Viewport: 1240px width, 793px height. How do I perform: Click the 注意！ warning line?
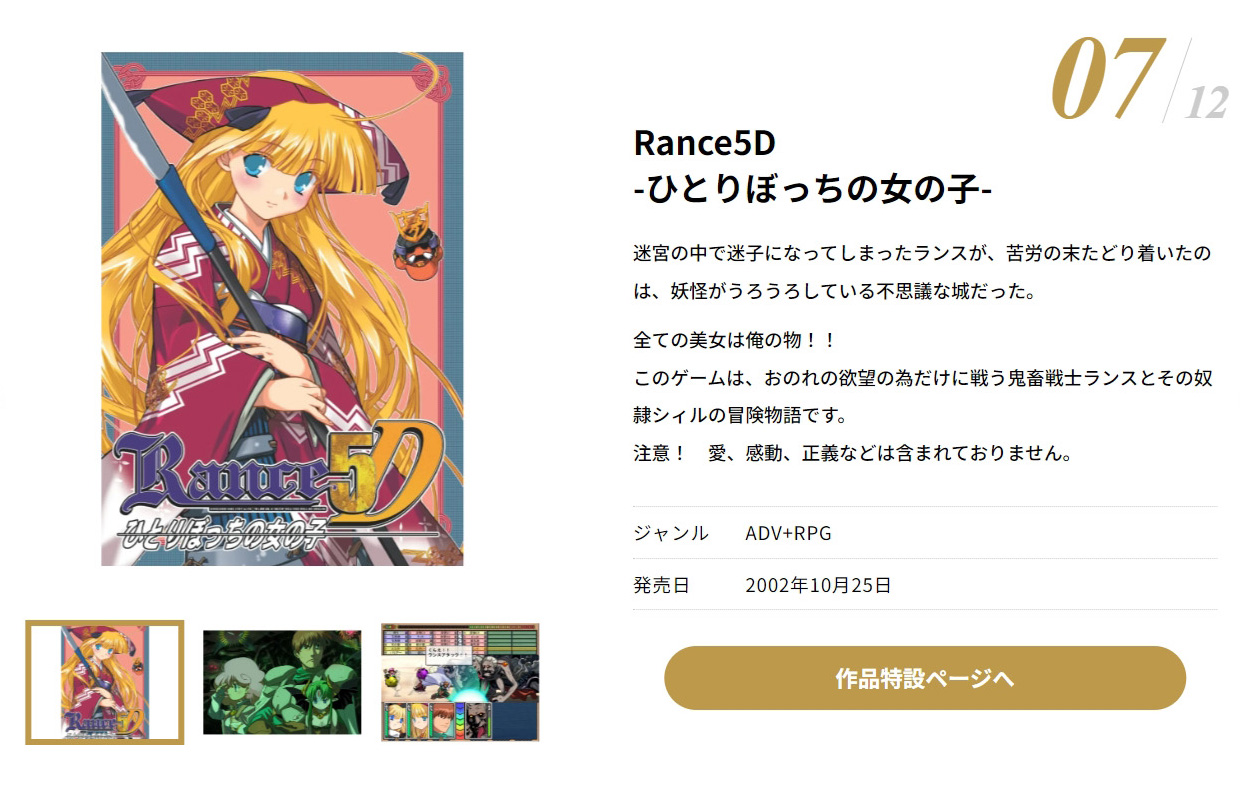pos(854,453)
